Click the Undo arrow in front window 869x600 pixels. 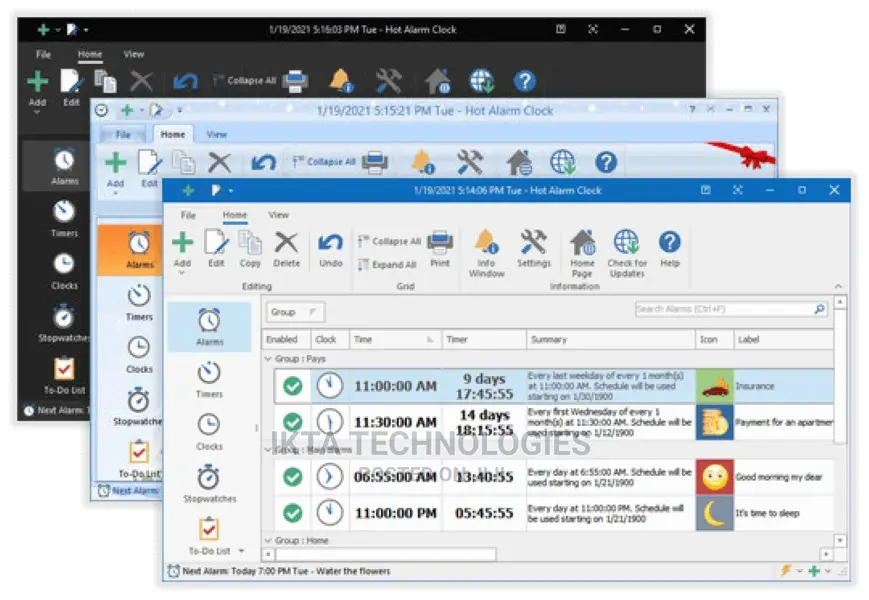pos(331,243)
